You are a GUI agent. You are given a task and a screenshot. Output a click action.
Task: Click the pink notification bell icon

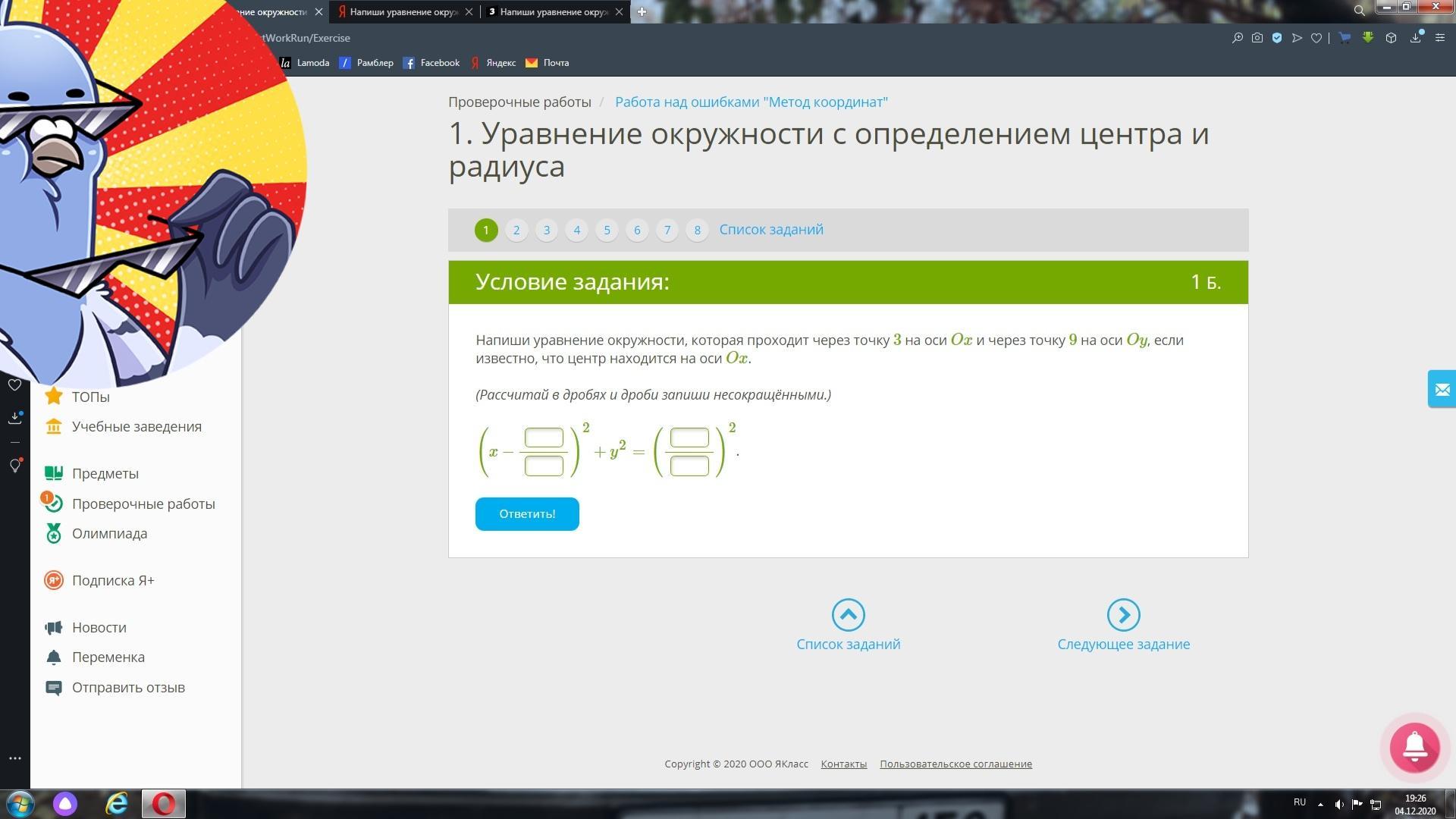[1414, 747]
